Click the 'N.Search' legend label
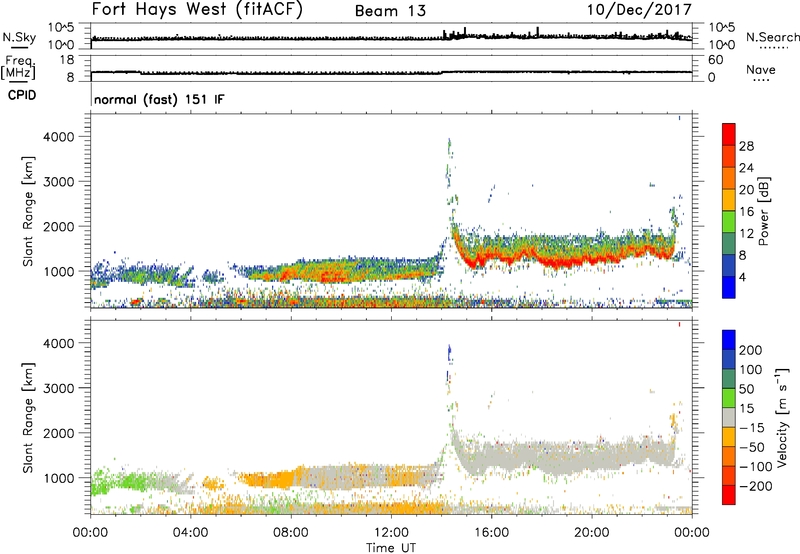This screenshot has width=800, height=554. pyautogui.click(x=773, y=37)
